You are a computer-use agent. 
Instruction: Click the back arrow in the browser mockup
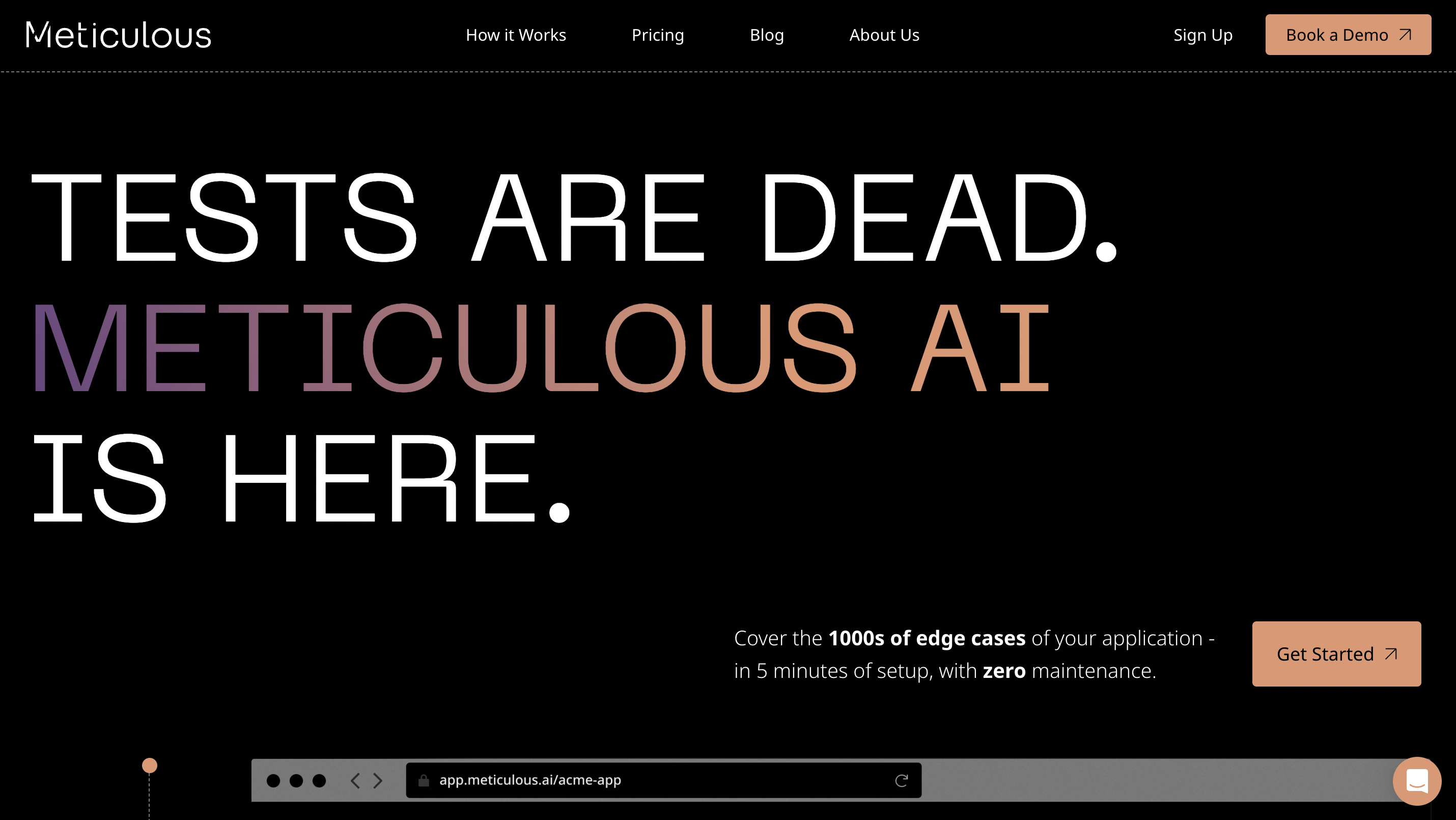[355, 780]
